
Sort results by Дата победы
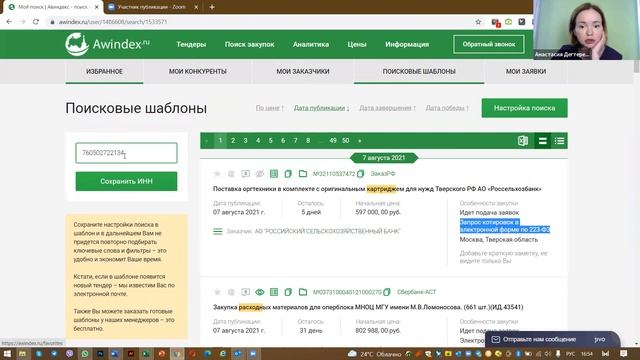point(447,108)
